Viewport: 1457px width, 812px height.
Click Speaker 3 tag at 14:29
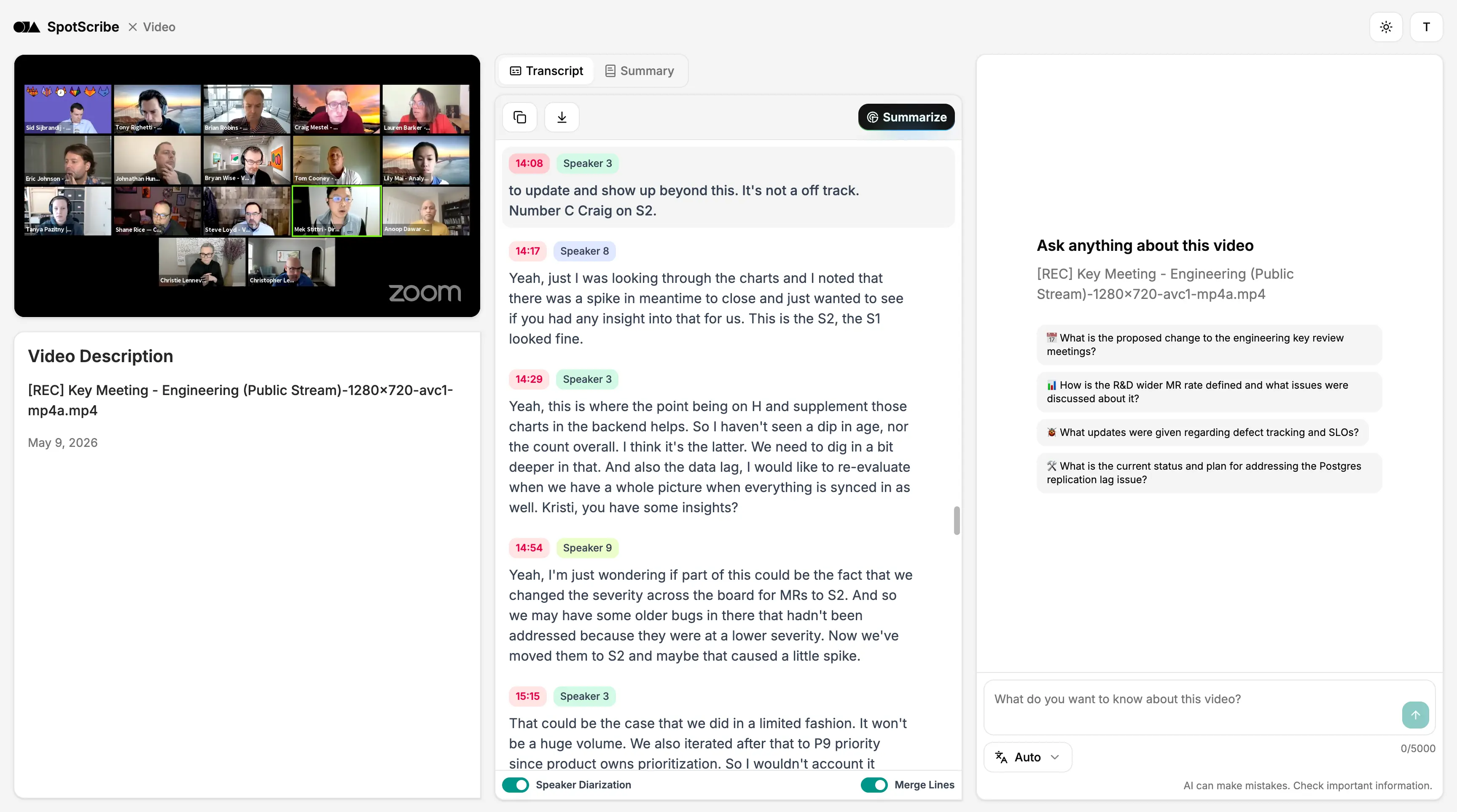click(587, 379)
